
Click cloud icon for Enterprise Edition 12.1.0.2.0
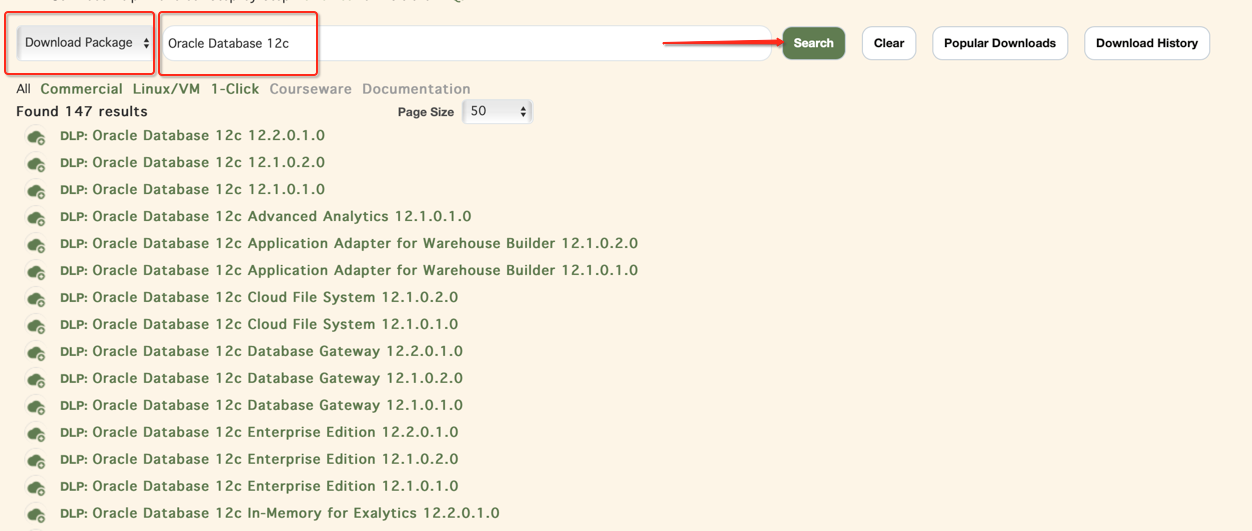click(36, 461)
